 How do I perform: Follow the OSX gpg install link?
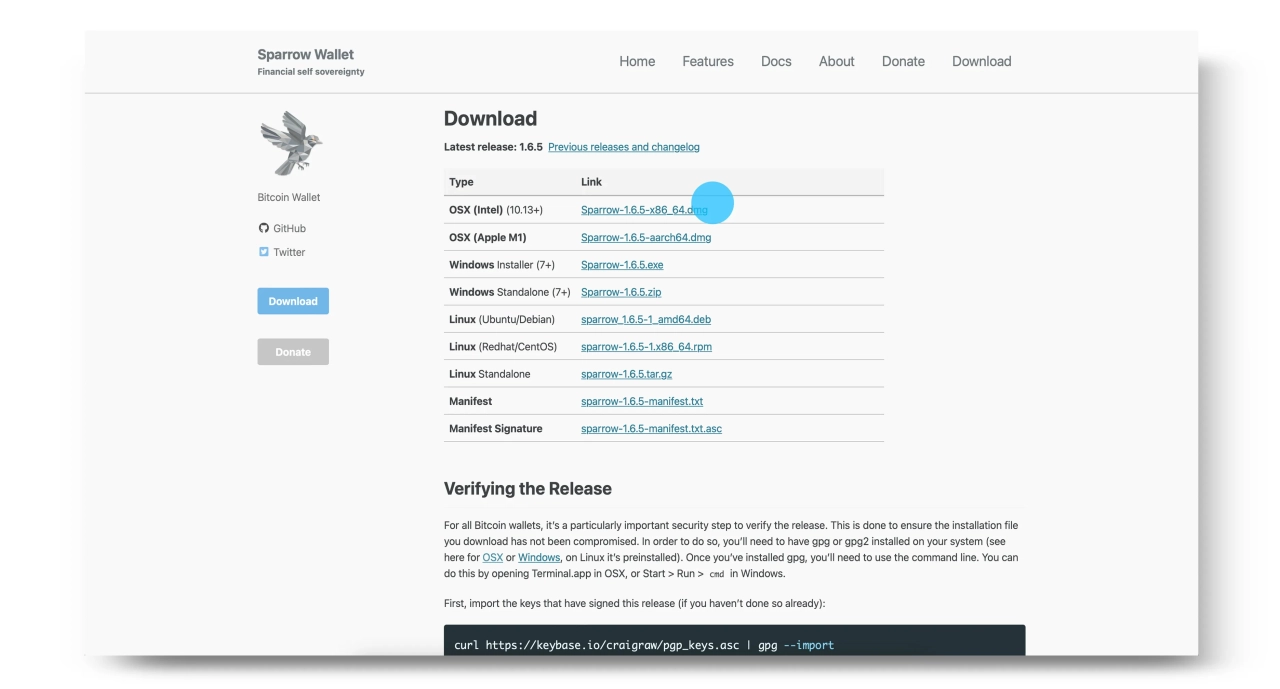[492, 558]
